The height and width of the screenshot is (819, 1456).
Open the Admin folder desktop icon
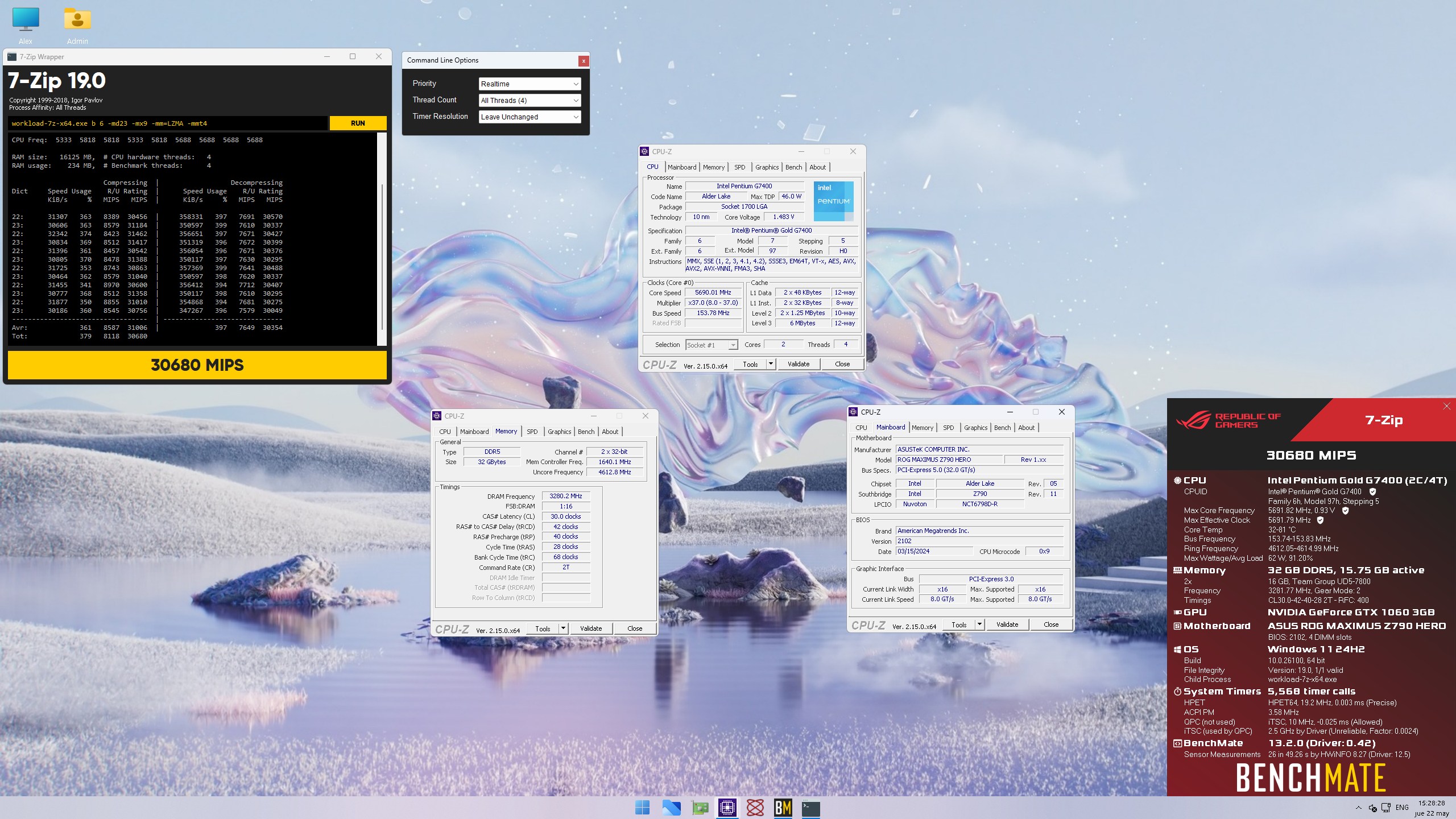coord(77,26)
